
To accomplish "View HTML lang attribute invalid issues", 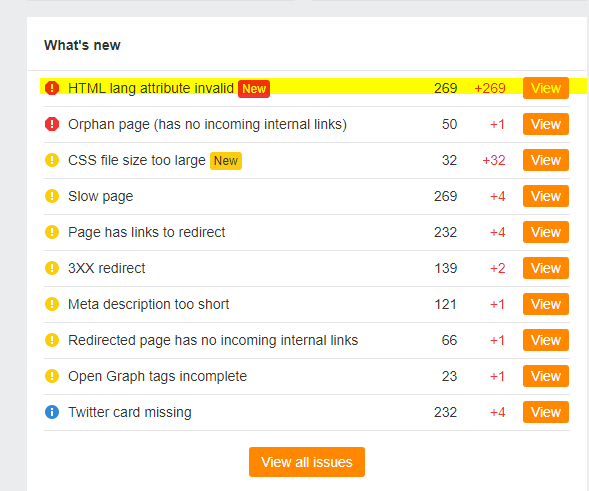I will pyautogui.click(x=545, y=88).
